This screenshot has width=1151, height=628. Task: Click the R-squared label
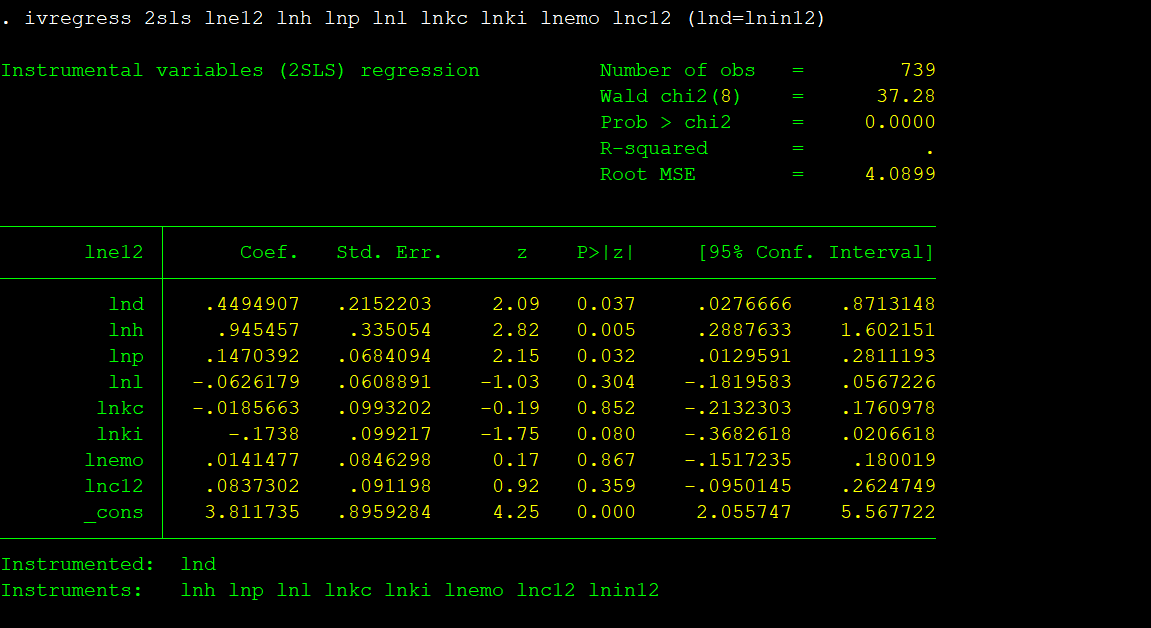(653, 149)
